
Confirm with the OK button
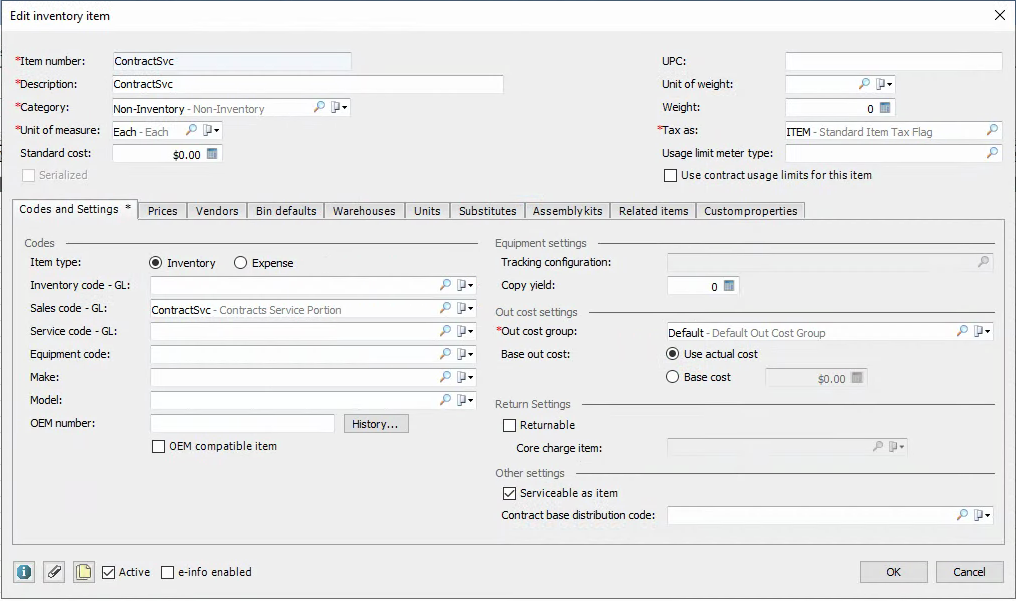pos(894,572)
